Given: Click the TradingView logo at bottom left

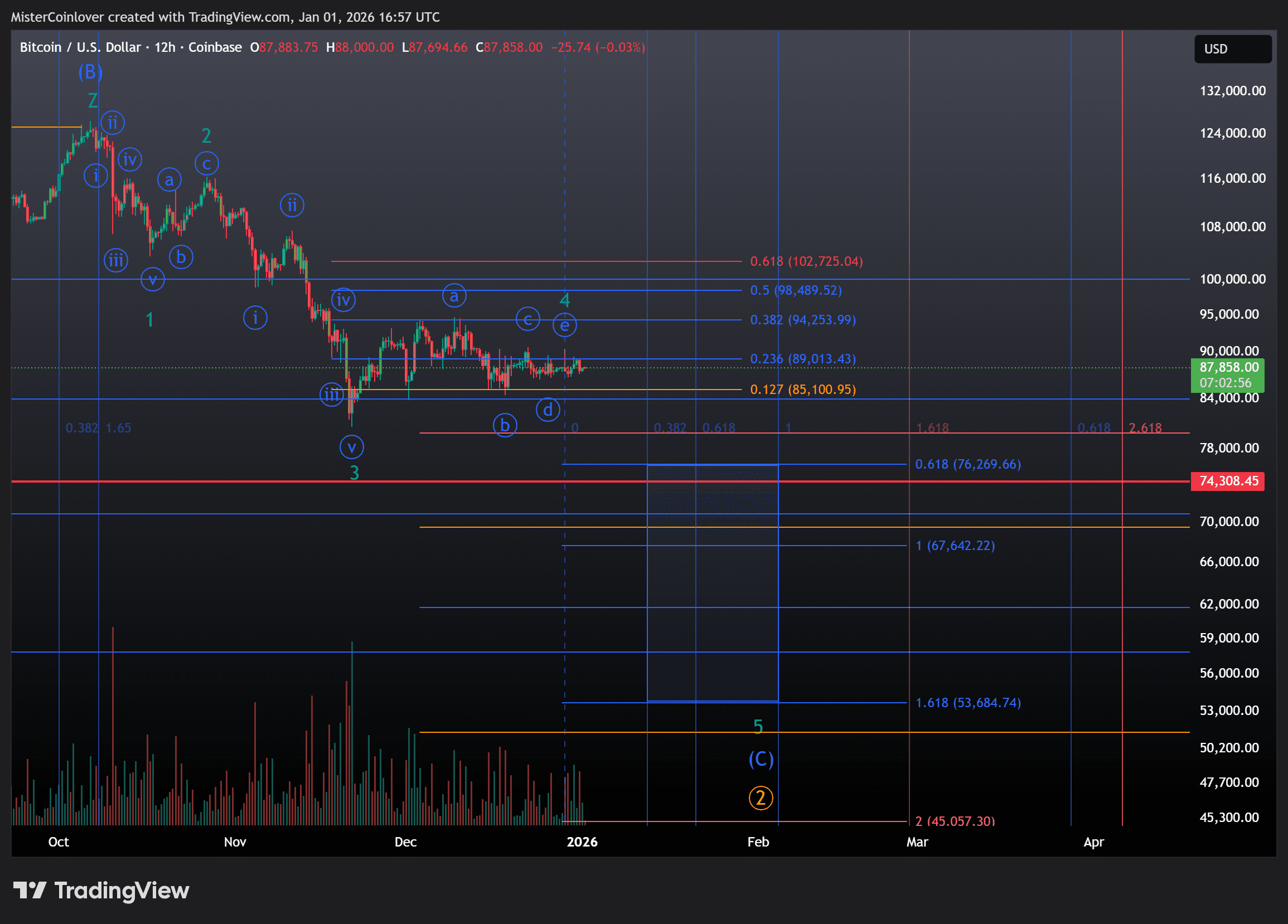Looking at the screenshot, I should click(x=101, y=890).
